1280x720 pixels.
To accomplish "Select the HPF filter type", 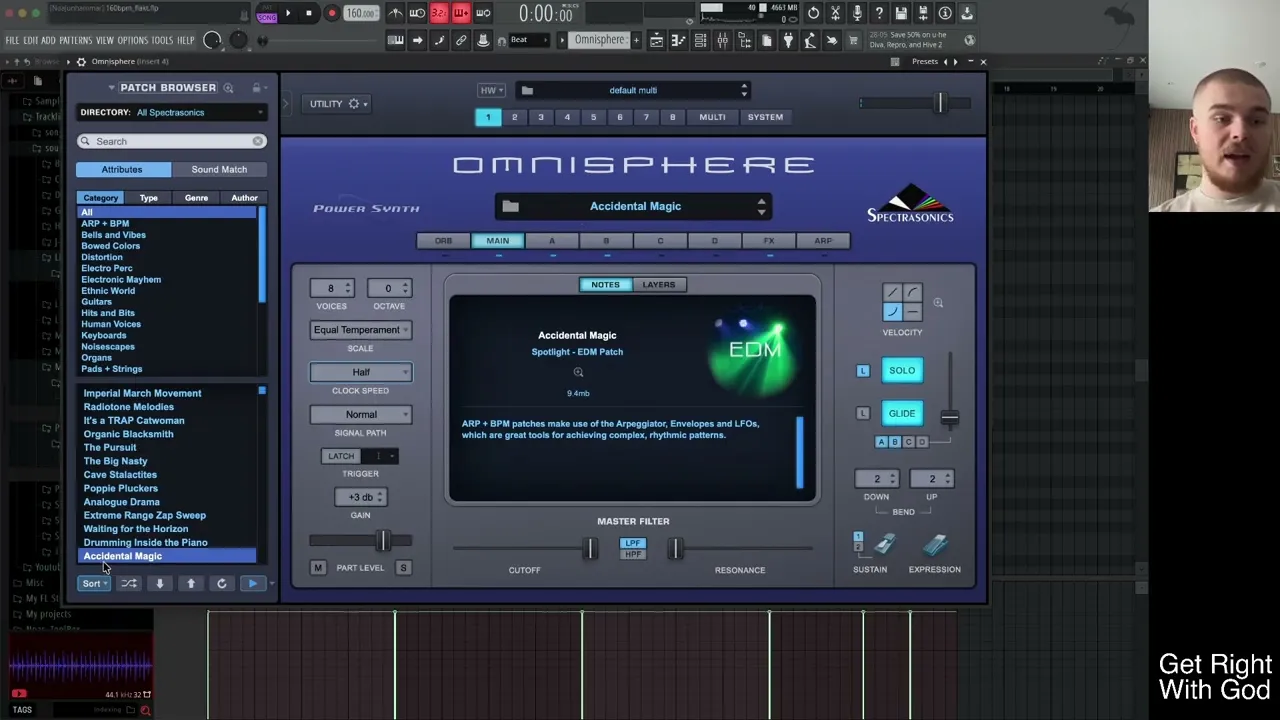I will 632,554.
